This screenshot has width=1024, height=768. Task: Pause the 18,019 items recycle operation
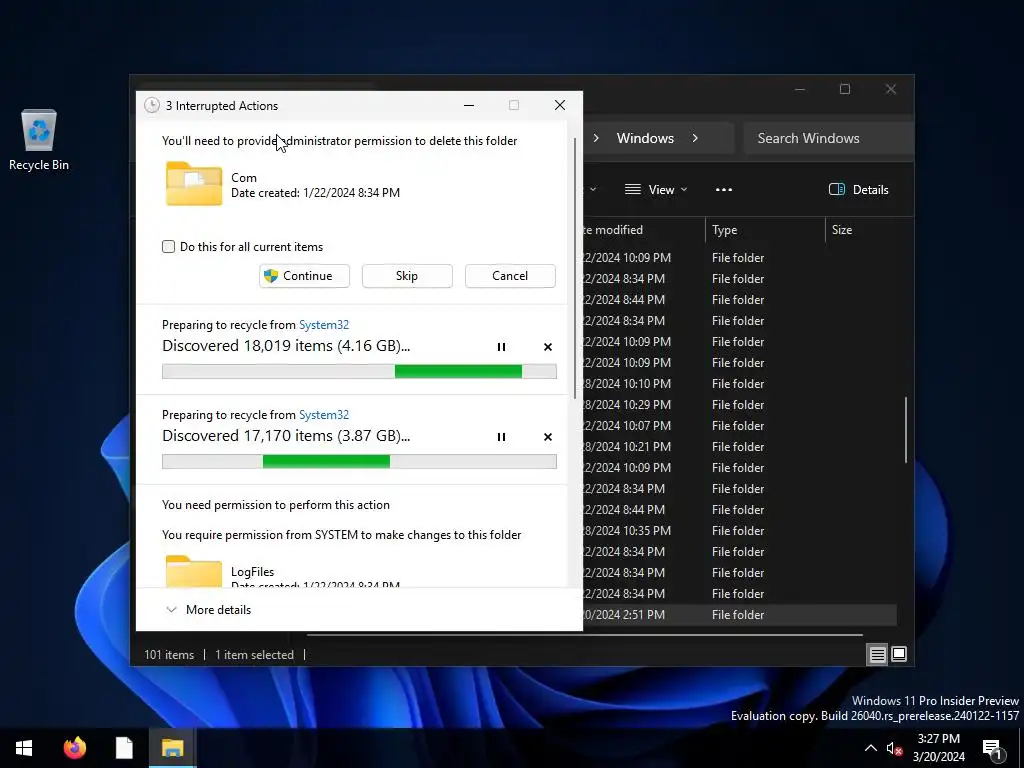(x=501, y=347)
